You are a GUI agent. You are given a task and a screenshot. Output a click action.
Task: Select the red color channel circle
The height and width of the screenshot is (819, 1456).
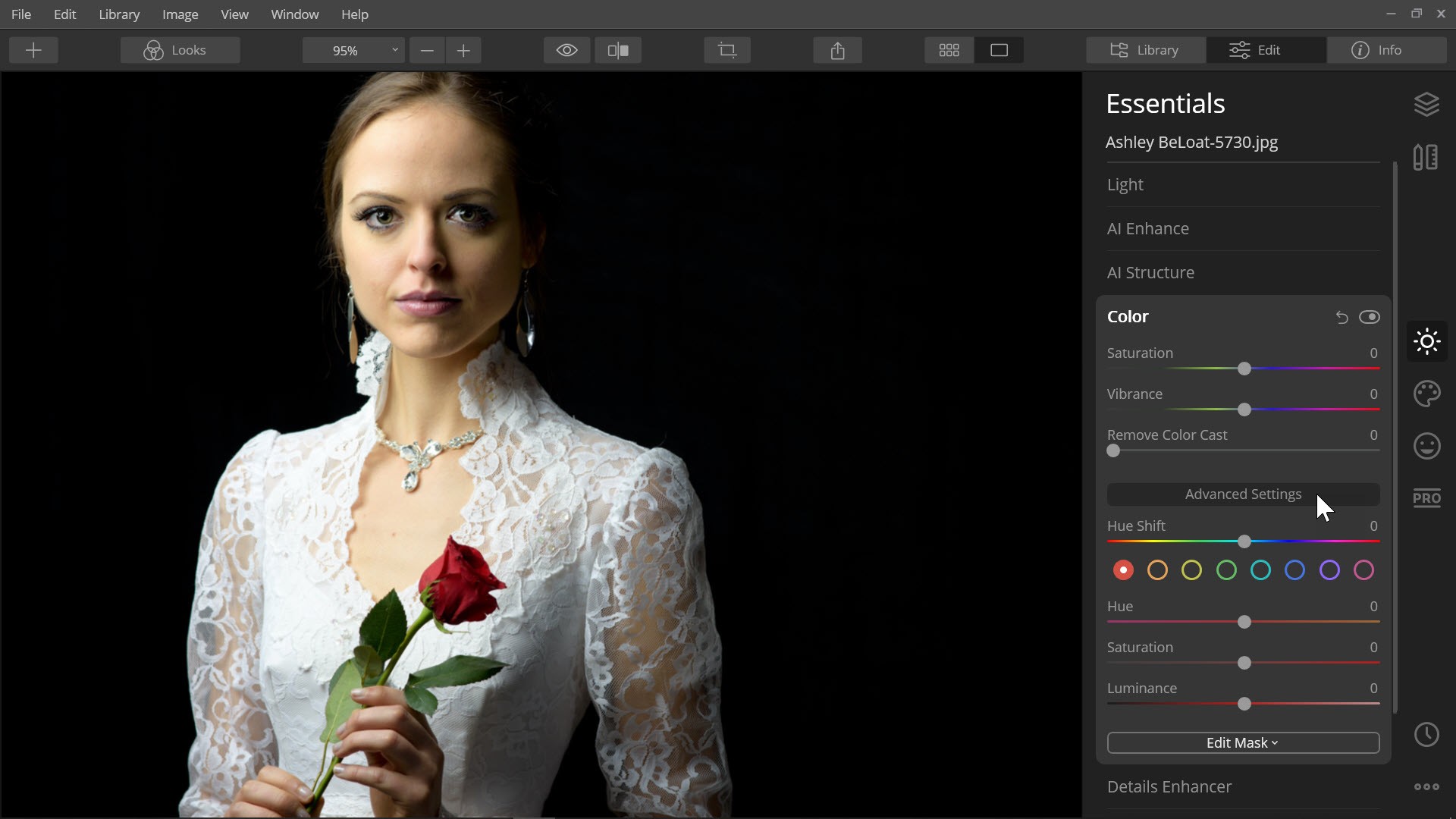[1123, 570]
